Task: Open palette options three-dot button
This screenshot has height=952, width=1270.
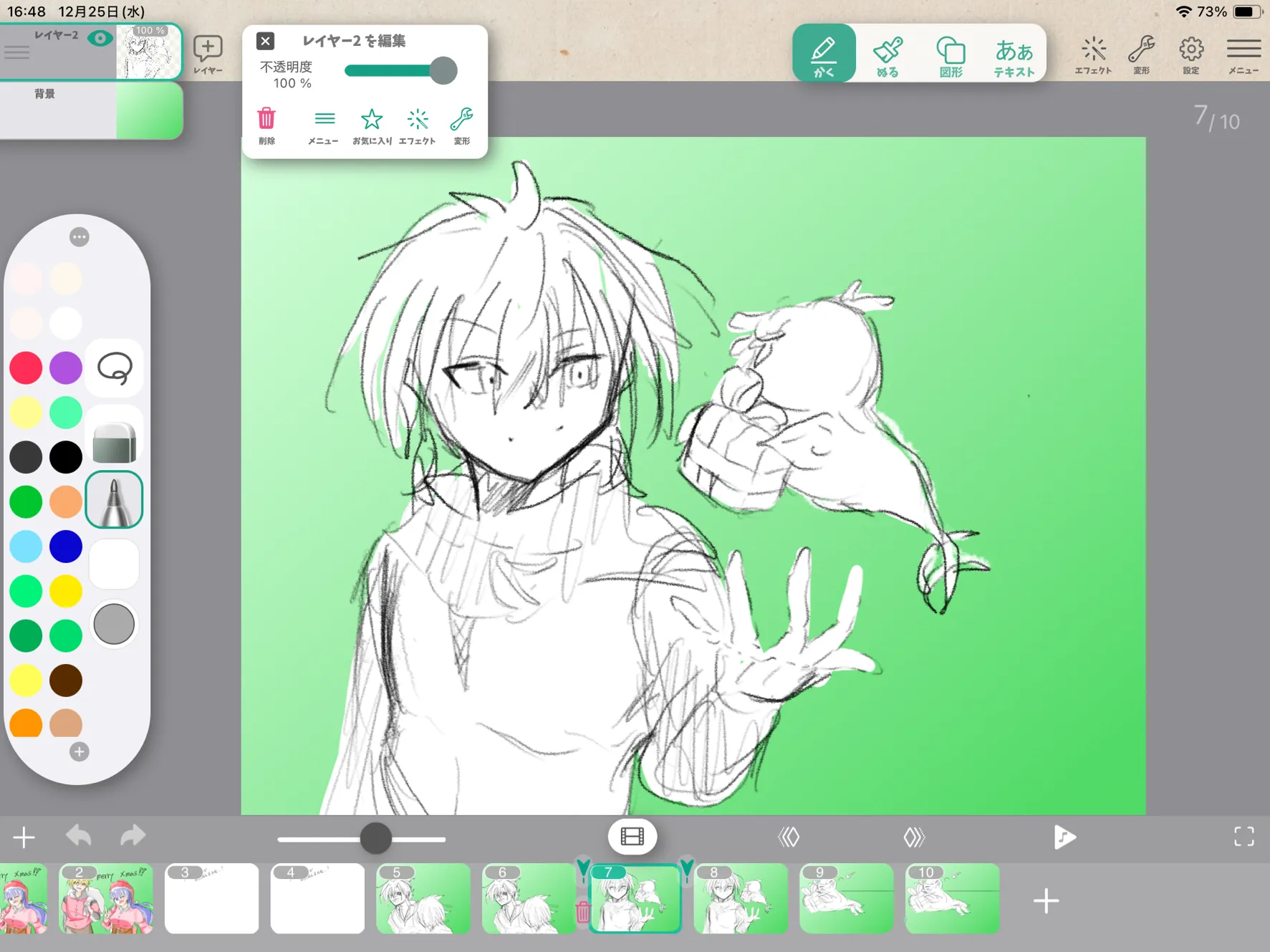Action: 80,236
